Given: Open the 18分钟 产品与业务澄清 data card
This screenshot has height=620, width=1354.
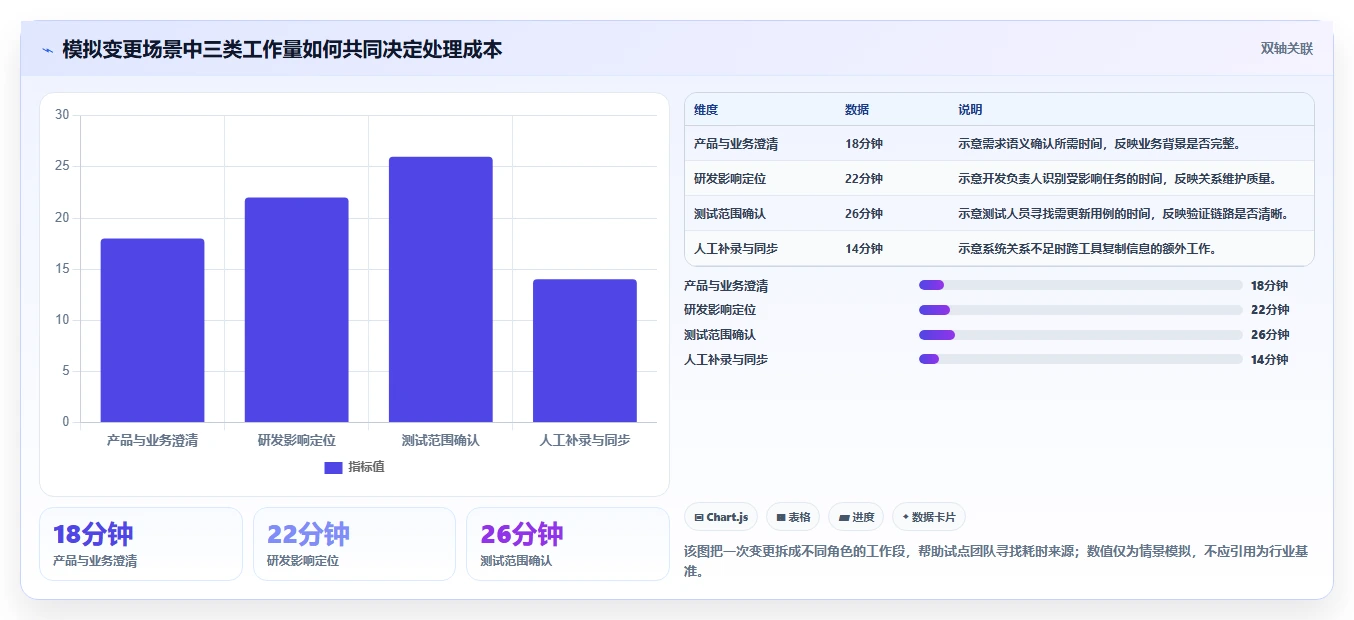Looking at the screenshot, I should coord(141,544).
